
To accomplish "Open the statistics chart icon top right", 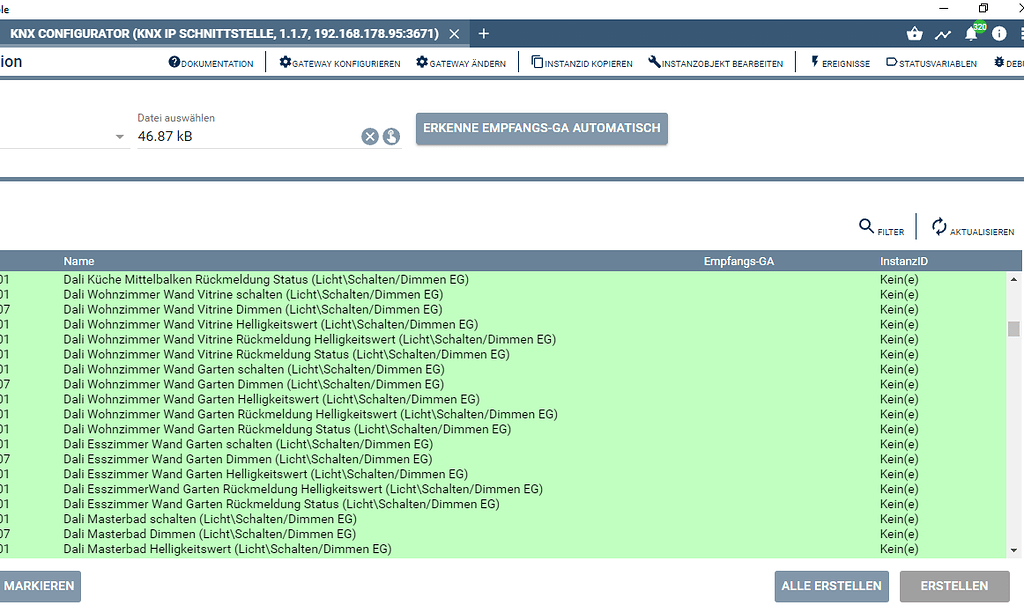I will [x=942, y=33].
